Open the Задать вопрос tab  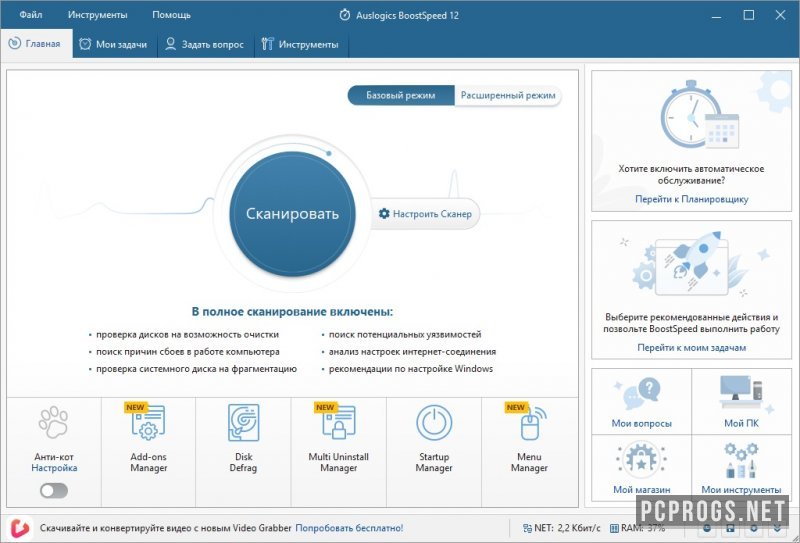pos(205,44)
